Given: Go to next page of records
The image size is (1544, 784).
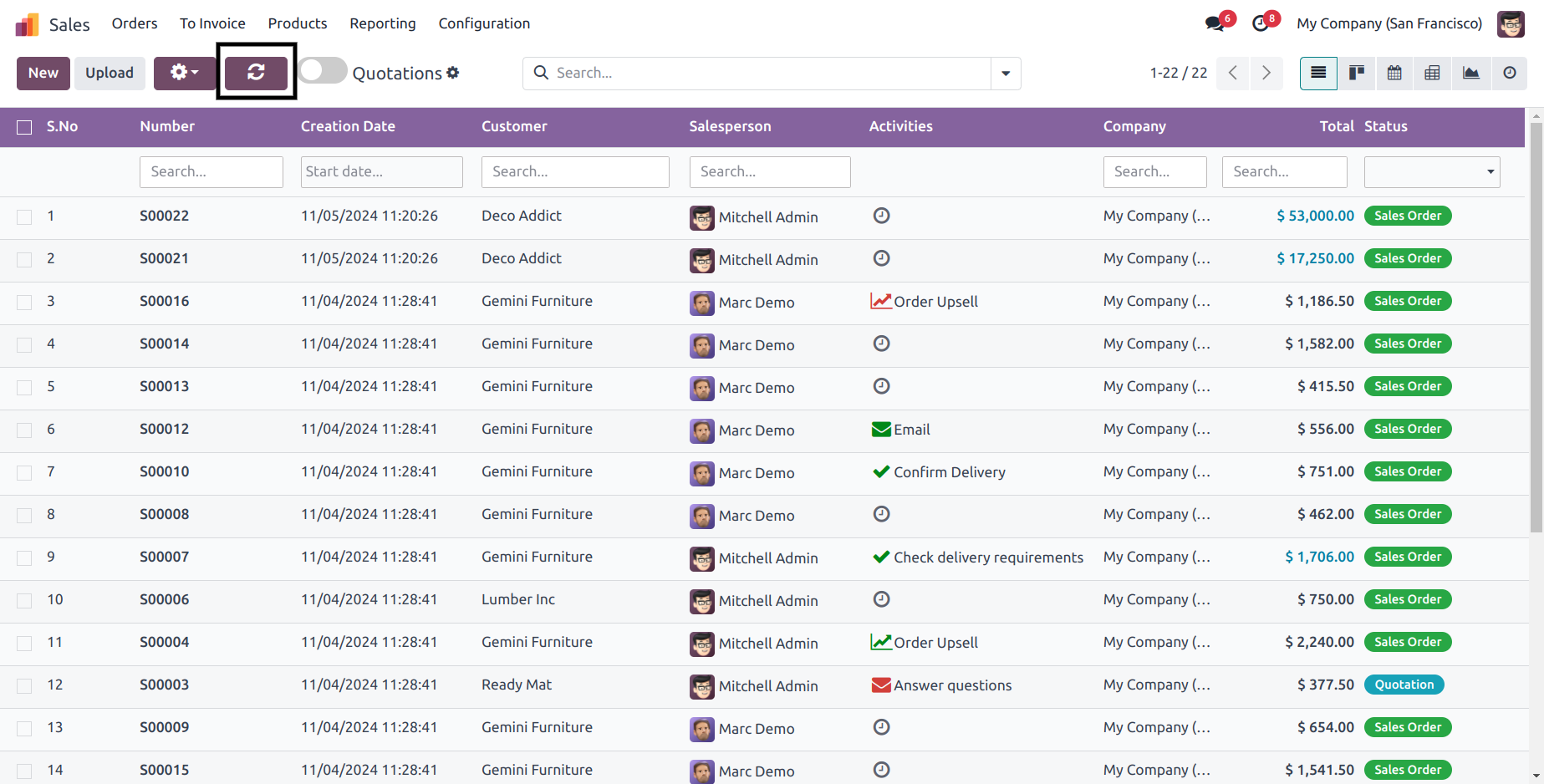Looking at the screenshot, I should (x=1266, y=73).
